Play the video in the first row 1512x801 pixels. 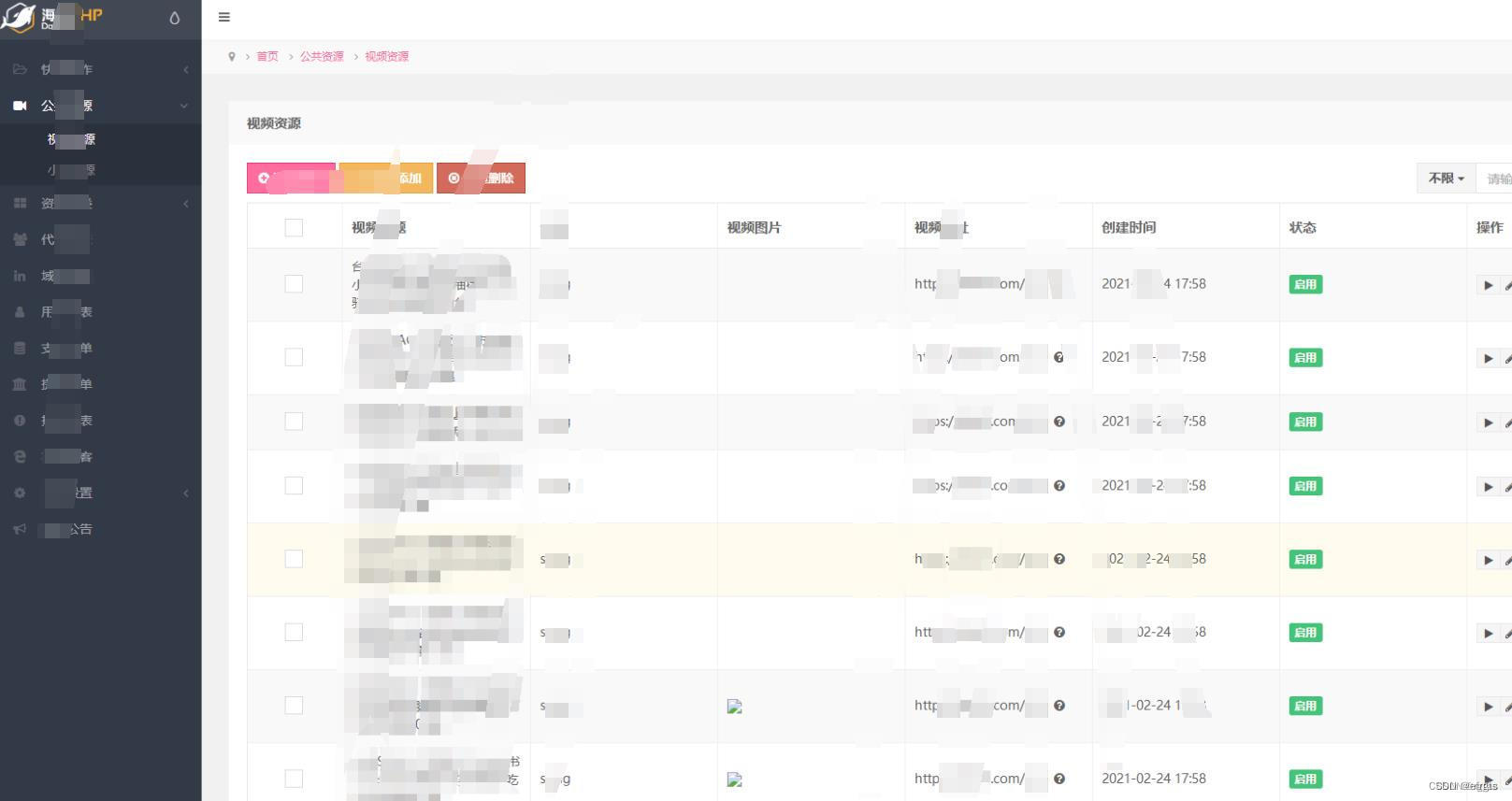pos(1488,285)
